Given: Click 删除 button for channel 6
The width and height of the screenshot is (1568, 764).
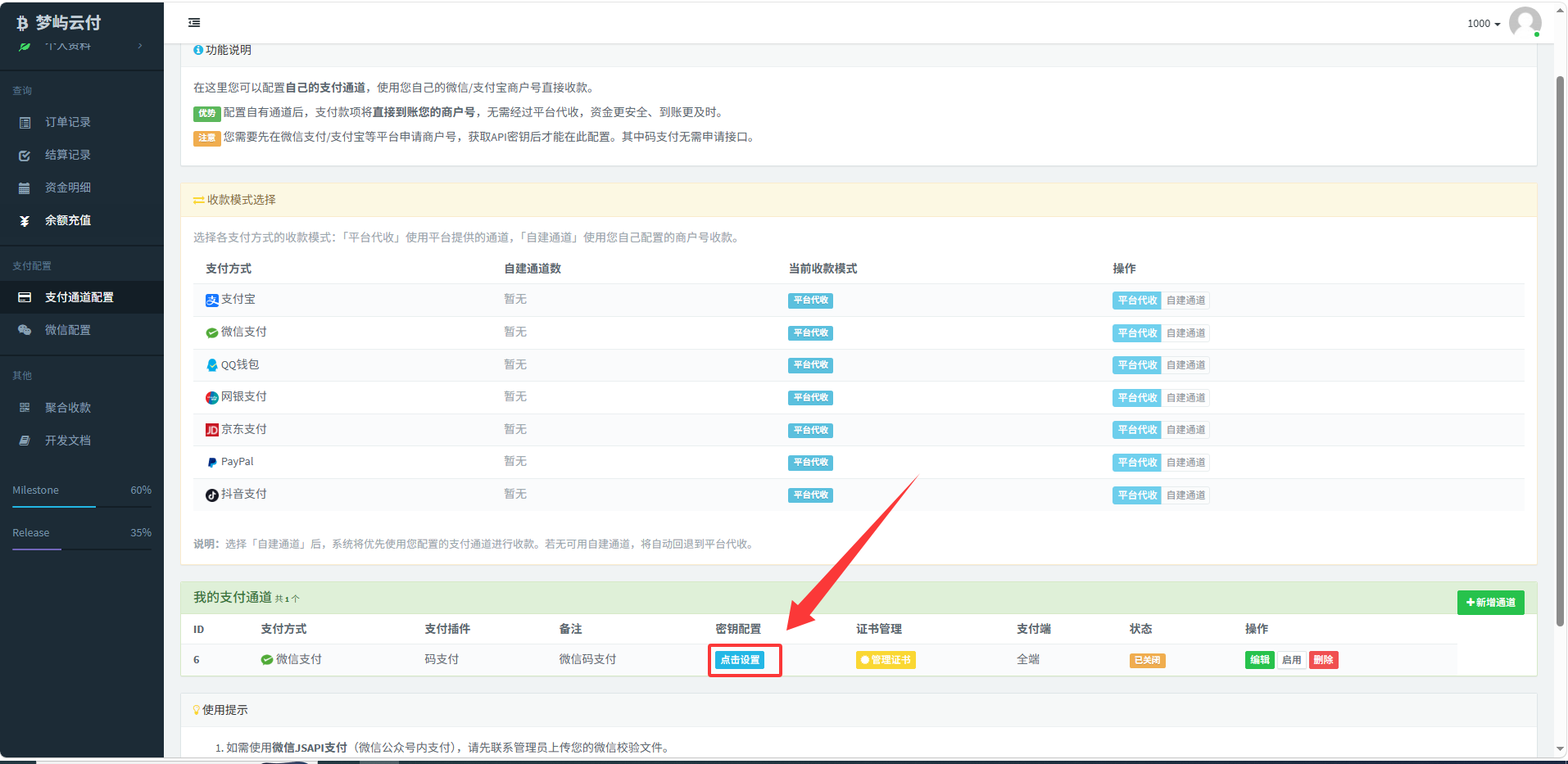Looking at the screenshot, I should (1324, 660).
